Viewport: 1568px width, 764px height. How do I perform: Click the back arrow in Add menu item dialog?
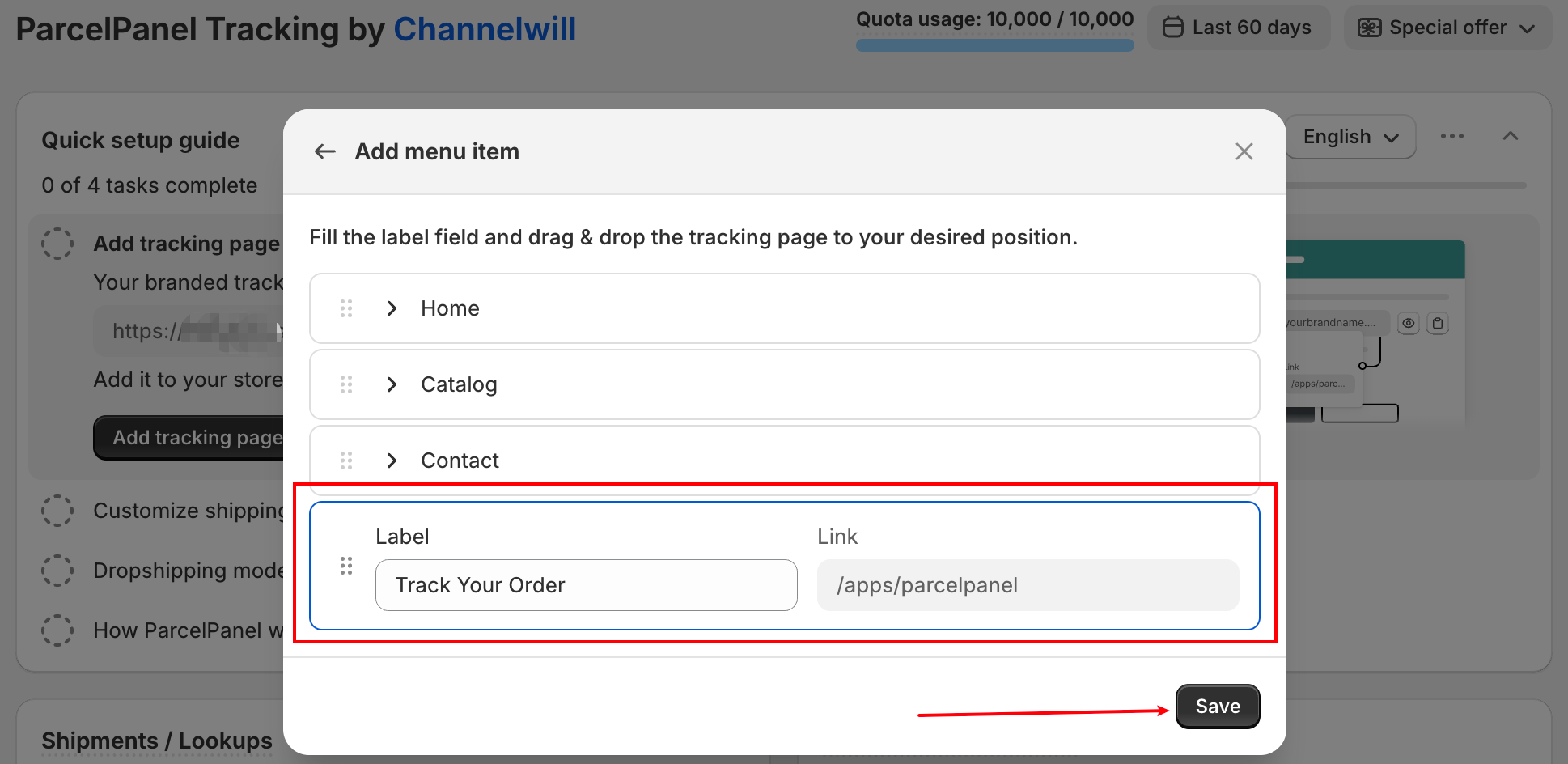(325, 151)
